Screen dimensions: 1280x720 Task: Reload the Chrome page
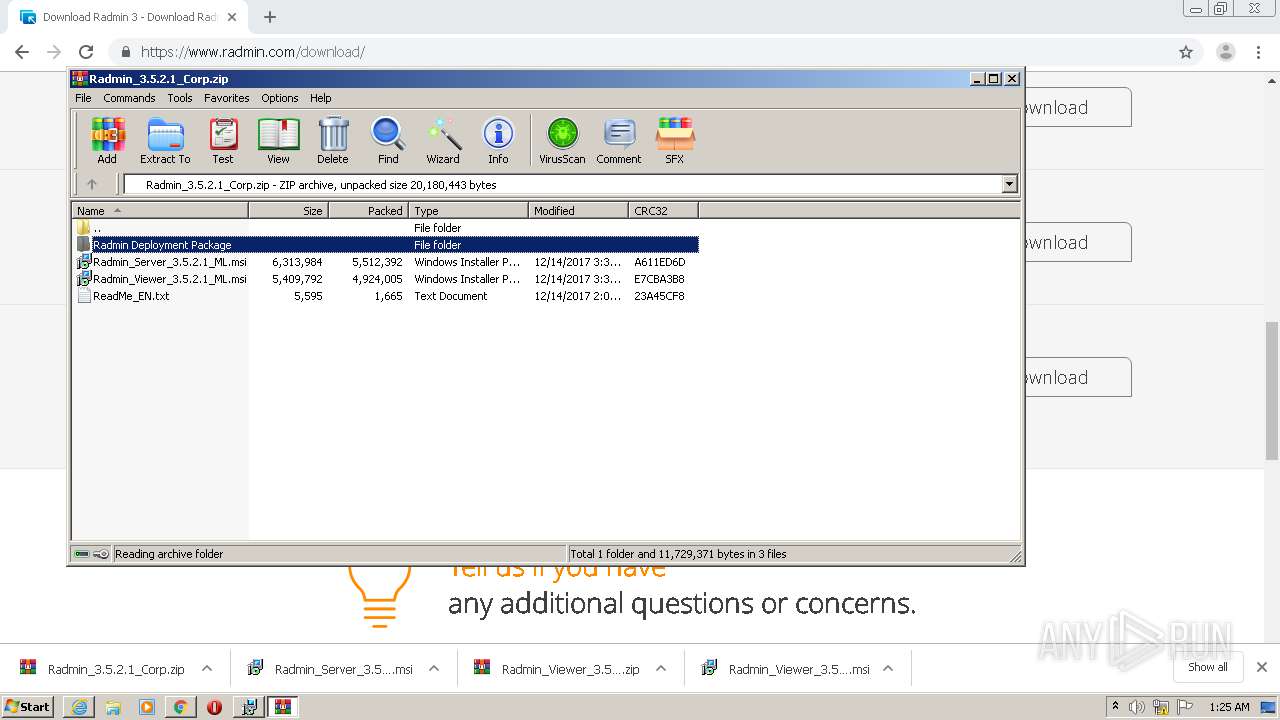pos(86,52)
